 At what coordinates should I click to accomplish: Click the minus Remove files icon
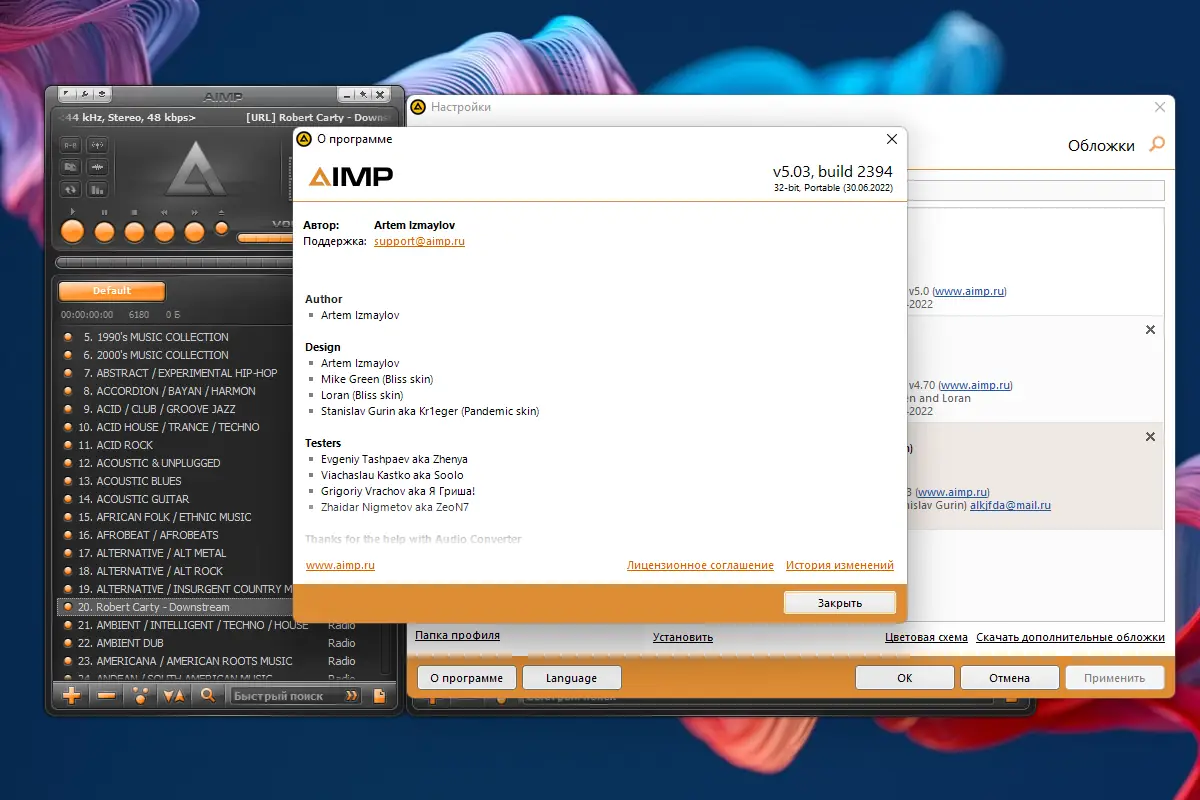106,696
